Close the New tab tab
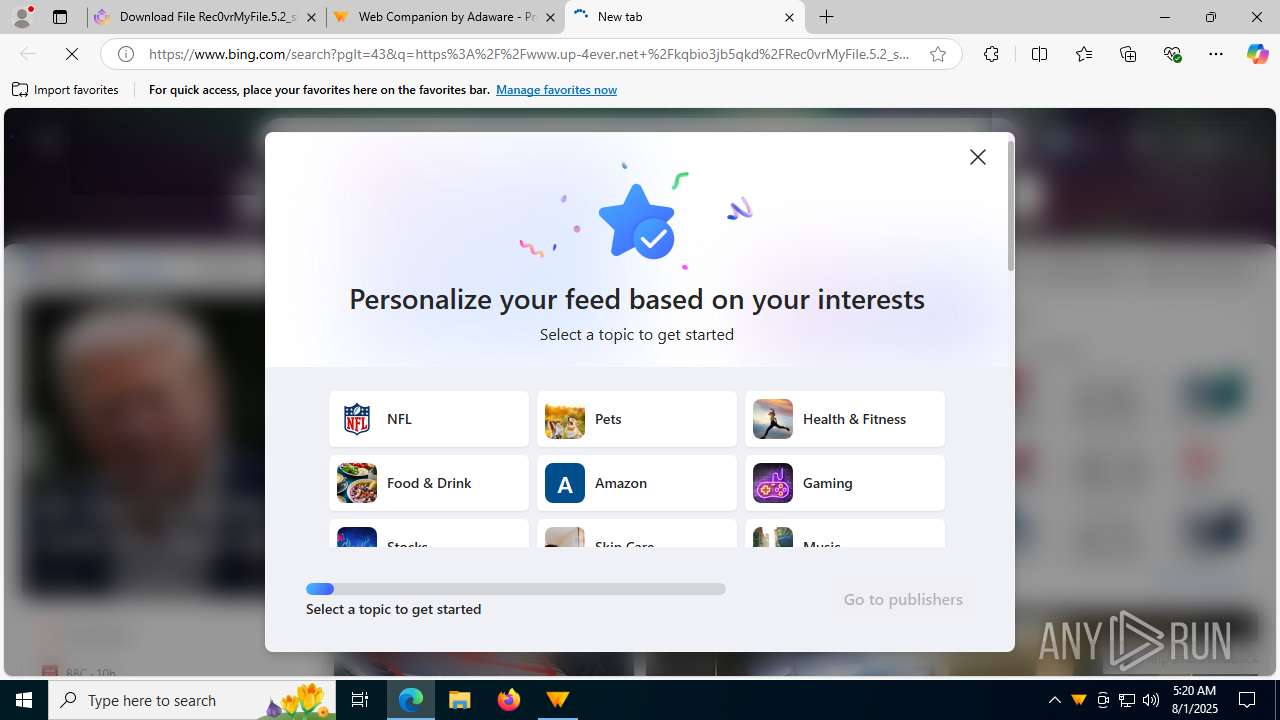 coord(789,17)
